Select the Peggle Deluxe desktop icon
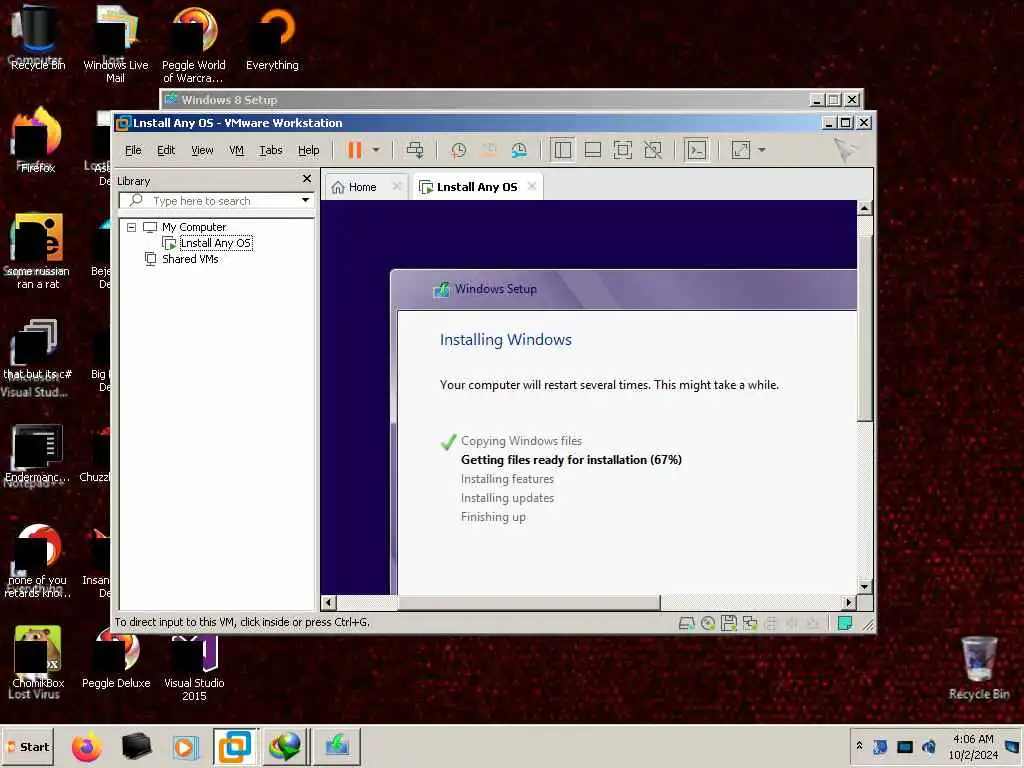This screenshot has height=768, width=1024. click(x=116, y=660)
